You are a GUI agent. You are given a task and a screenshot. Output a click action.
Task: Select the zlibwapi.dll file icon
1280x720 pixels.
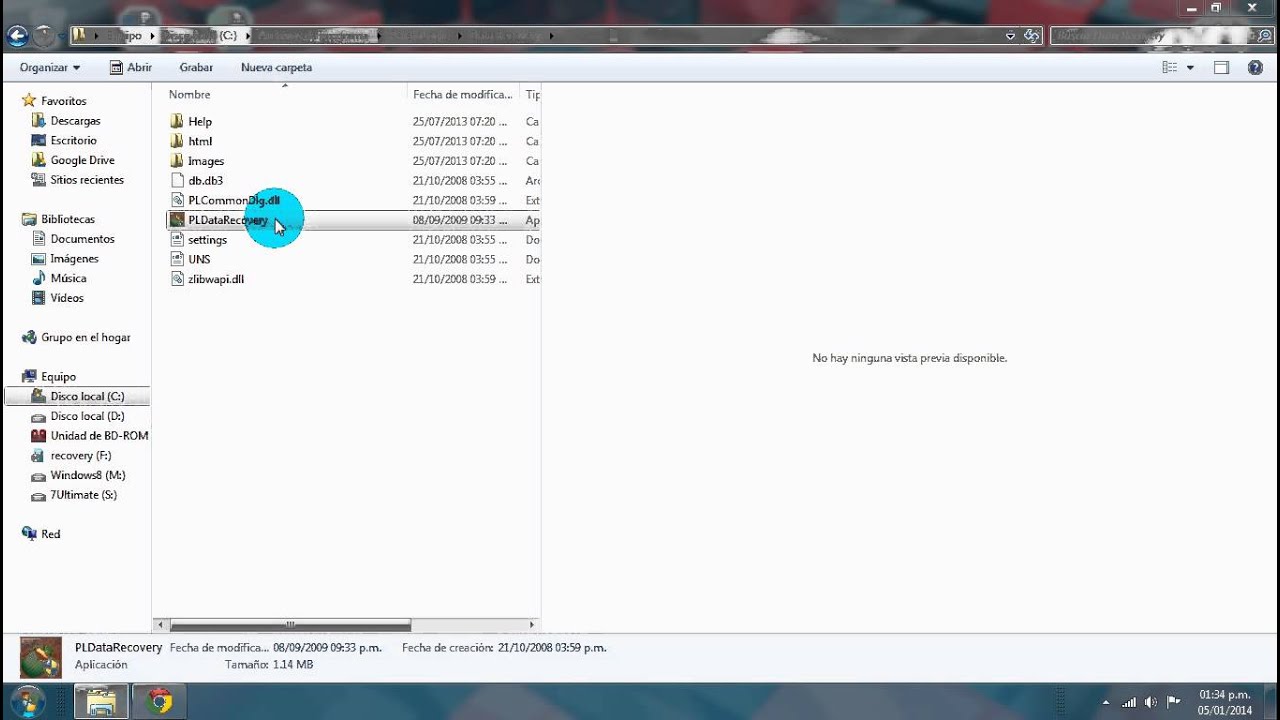177,279
